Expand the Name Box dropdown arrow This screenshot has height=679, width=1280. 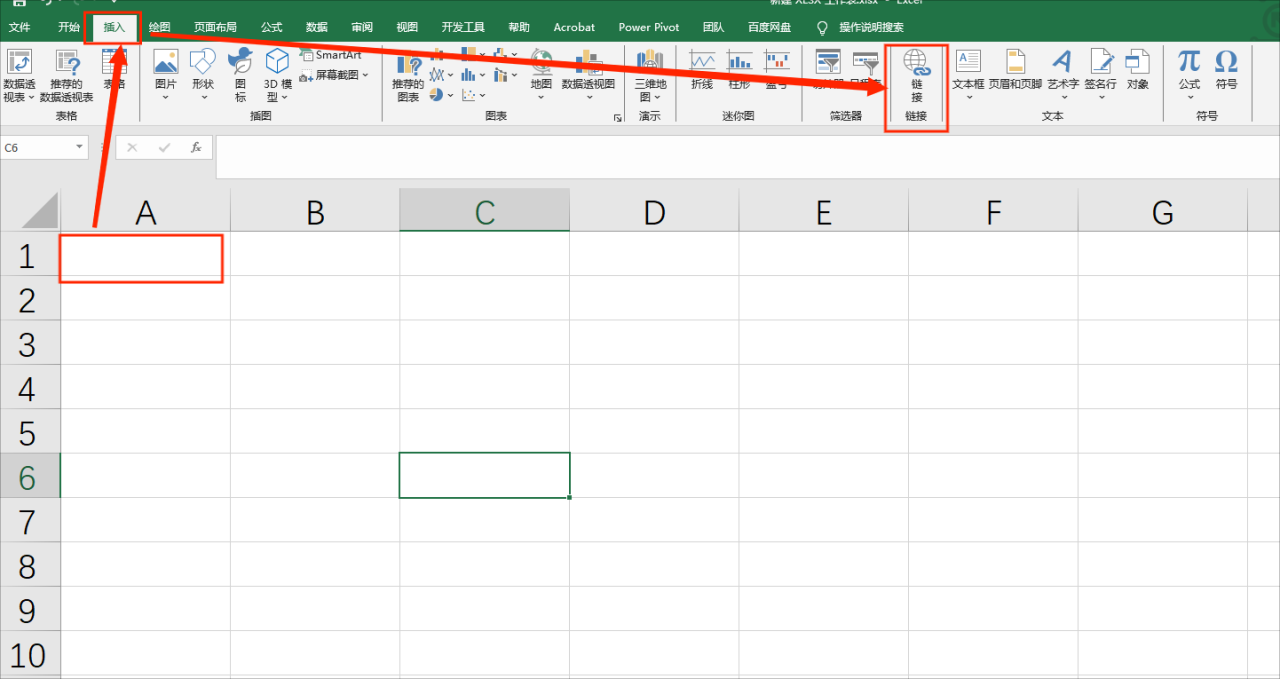(79, 147)
